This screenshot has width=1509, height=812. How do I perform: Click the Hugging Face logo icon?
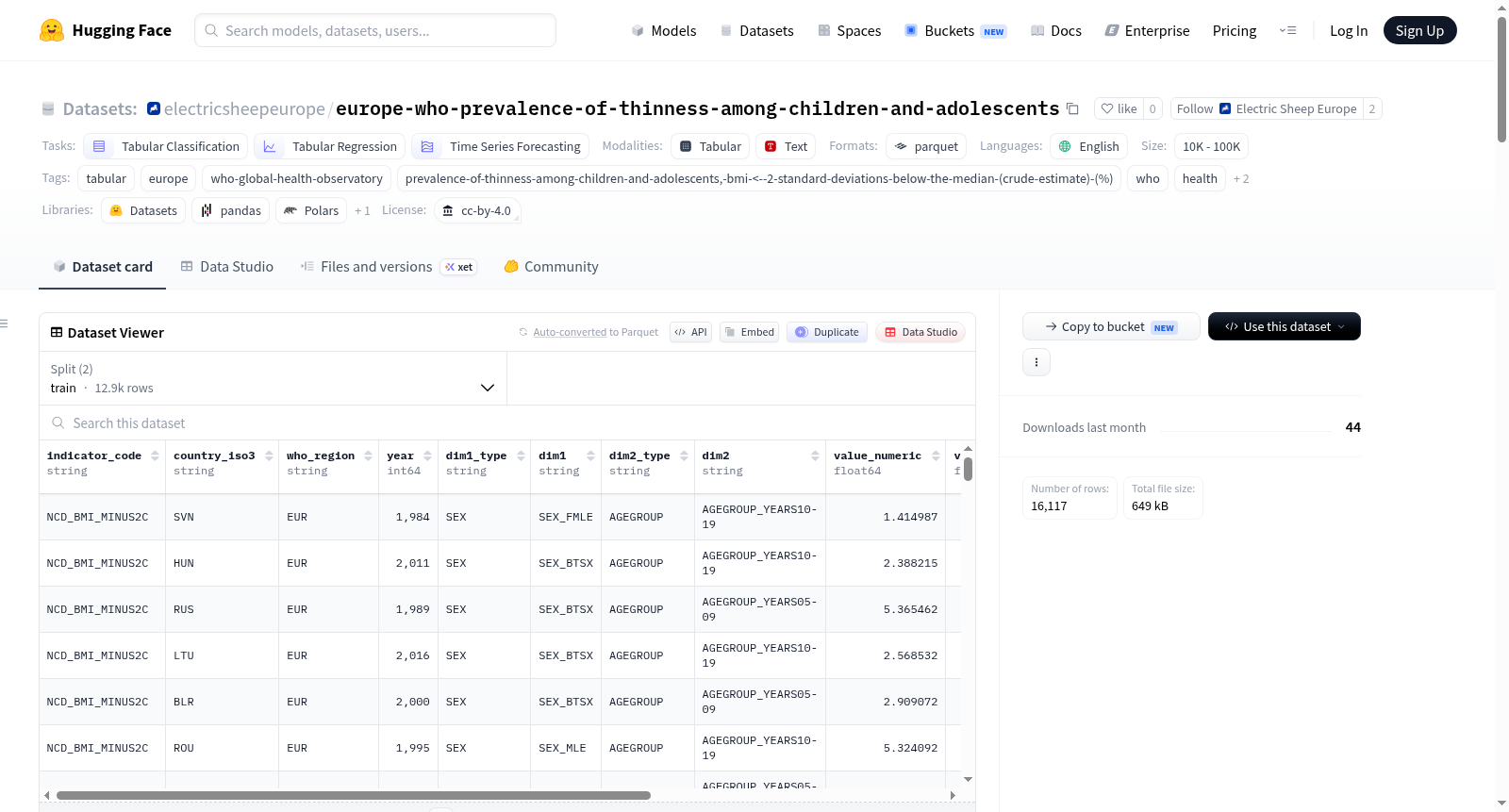[x=52, y=30]
